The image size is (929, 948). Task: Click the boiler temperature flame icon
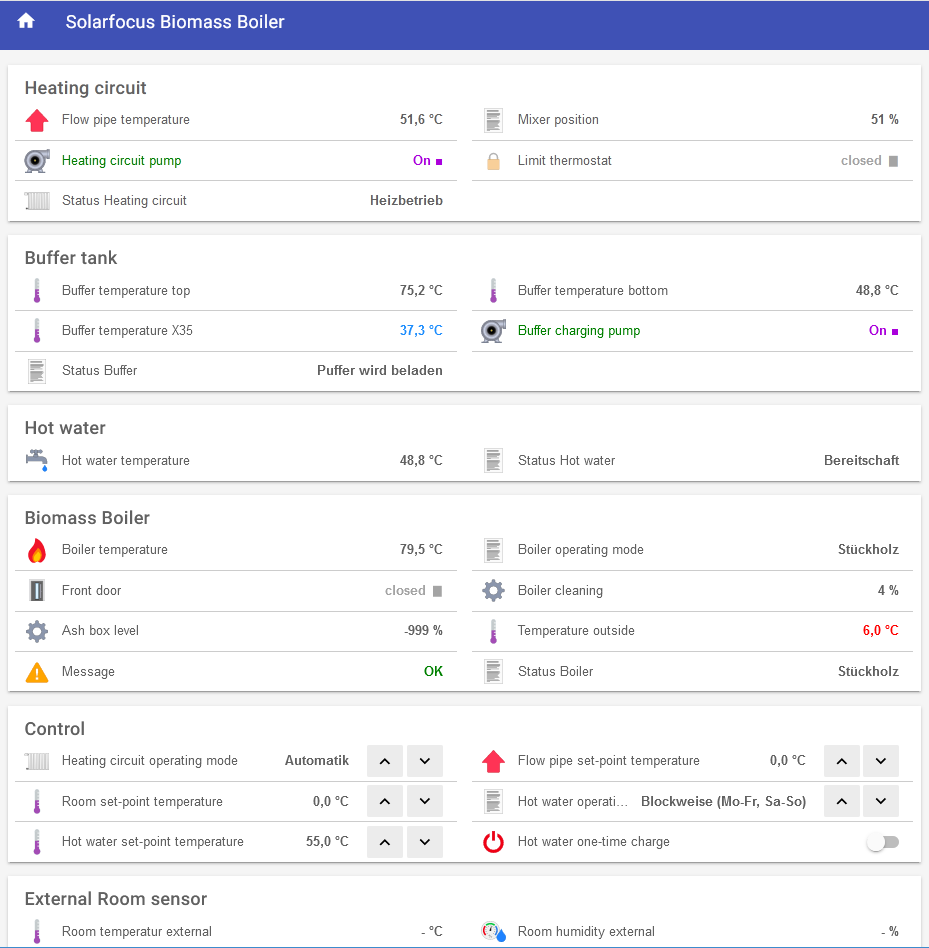tap(37, 550)
